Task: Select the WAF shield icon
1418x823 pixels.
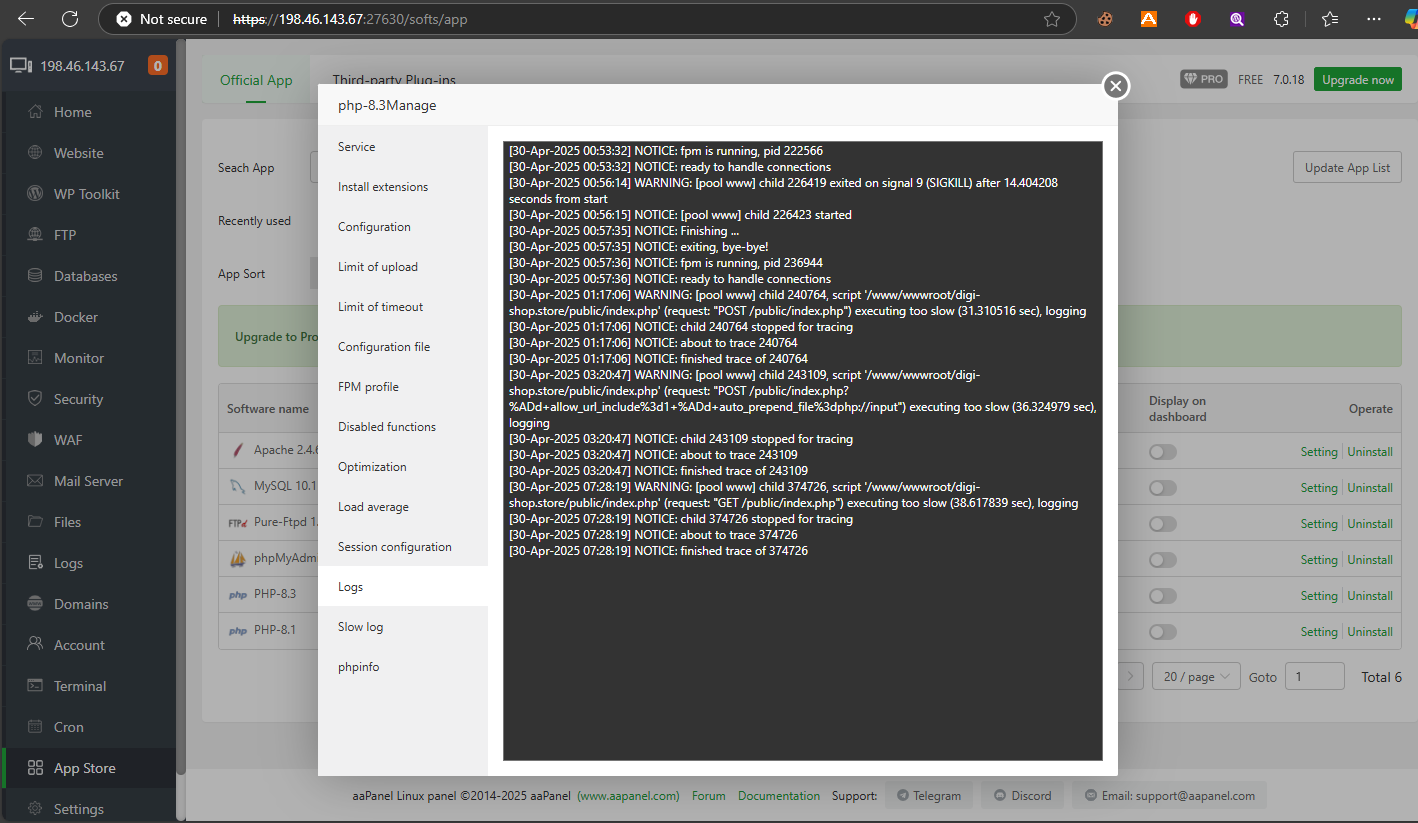Action: (x=35, y=440)
